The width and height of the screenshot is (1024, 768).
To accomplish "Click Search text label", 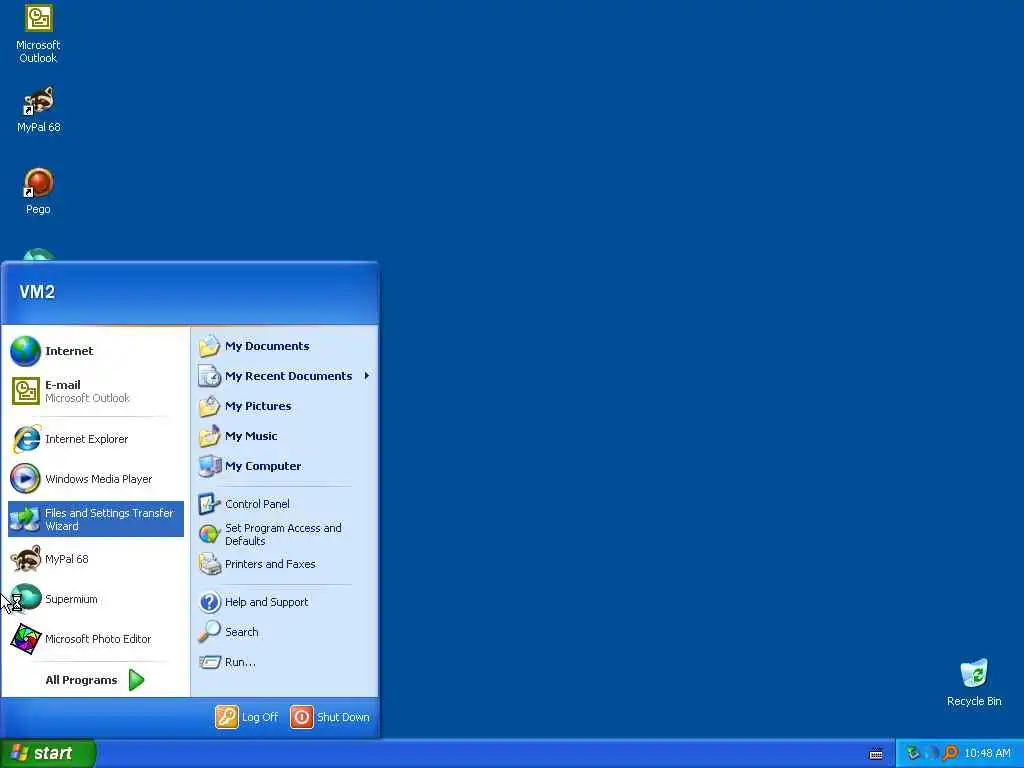I will 242,632.
